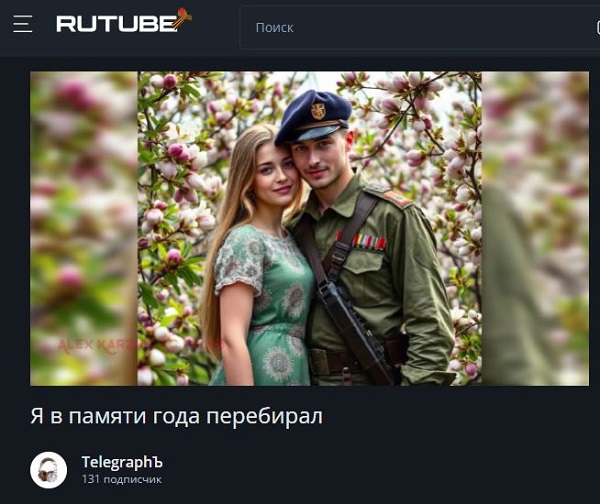This screenshot has width=600, height=504.
Task: Click the 131 подписчик subscriber count
Action: point(122,480)
